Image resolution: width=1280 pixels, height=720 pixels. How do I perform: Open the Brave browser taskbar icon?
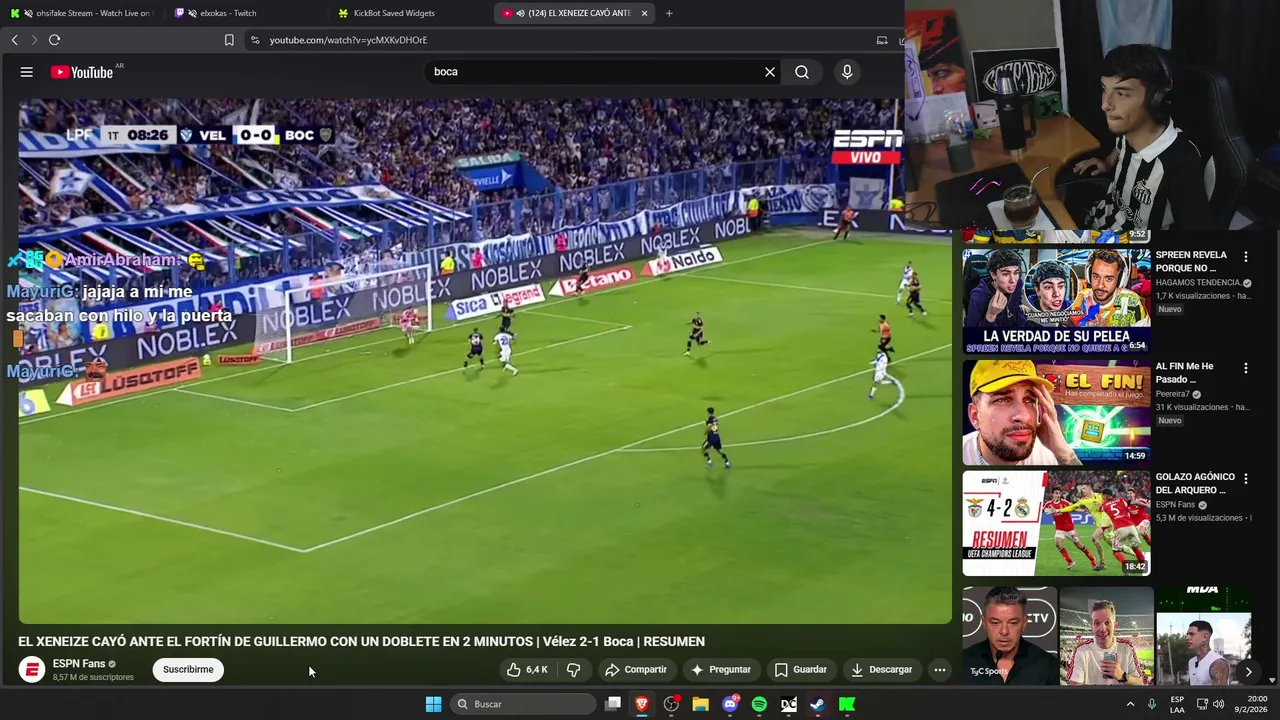pos(642,704)
